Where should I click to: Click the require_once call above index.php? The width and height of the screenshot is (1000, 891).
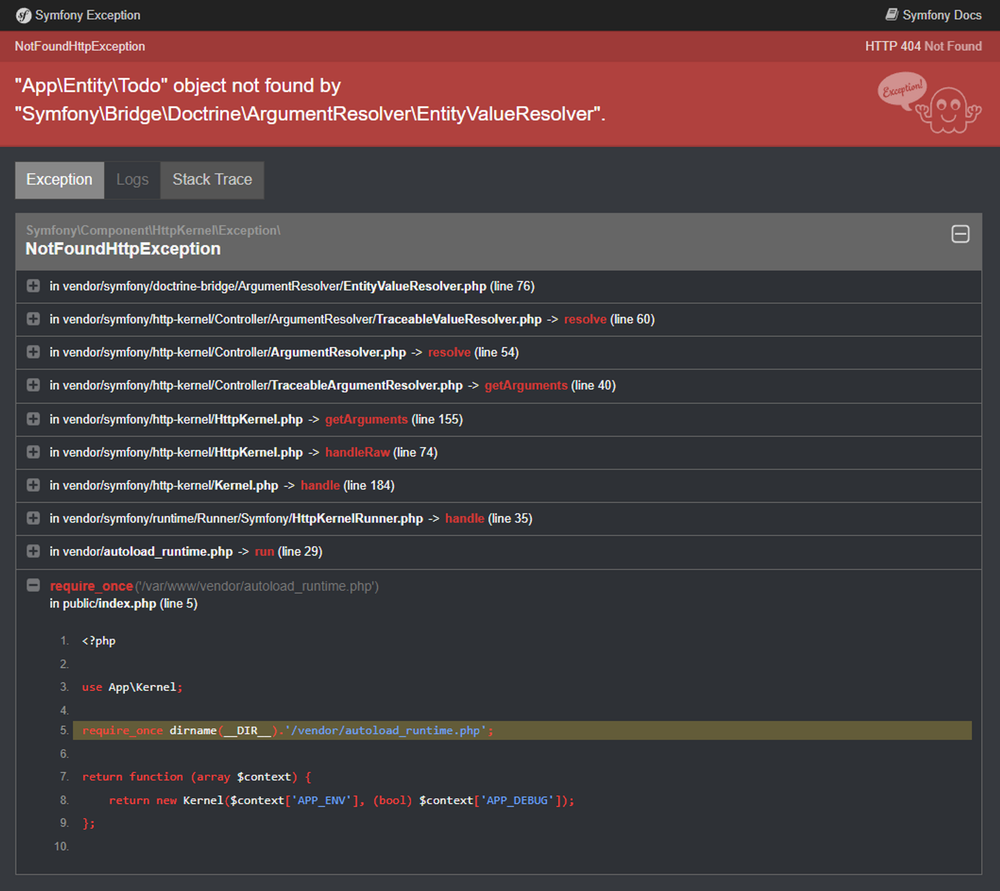[x=92, y=585]
